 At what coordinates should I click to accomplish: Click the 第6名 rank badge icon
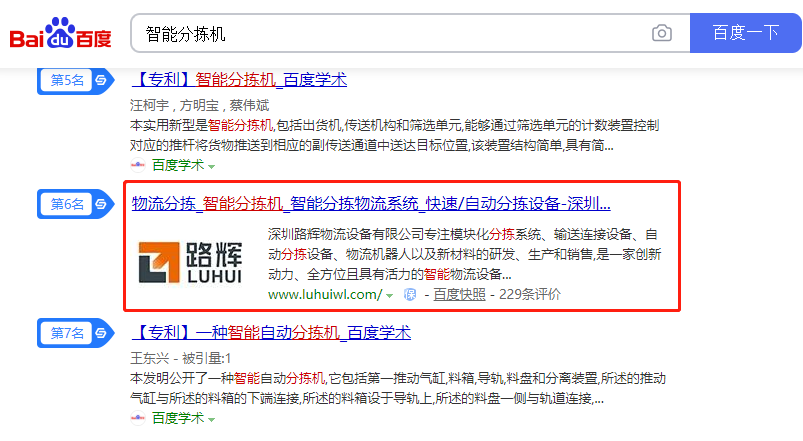[x=100, y=204]
